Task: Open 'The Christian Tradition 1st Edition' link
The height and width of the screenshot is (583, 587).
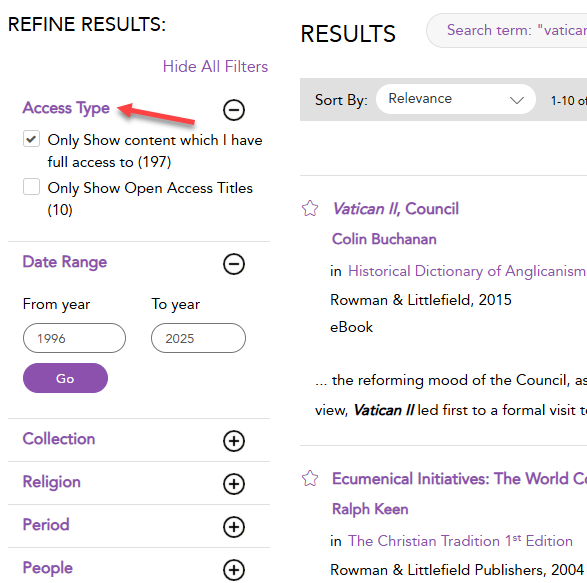Action: coord(460,541)
